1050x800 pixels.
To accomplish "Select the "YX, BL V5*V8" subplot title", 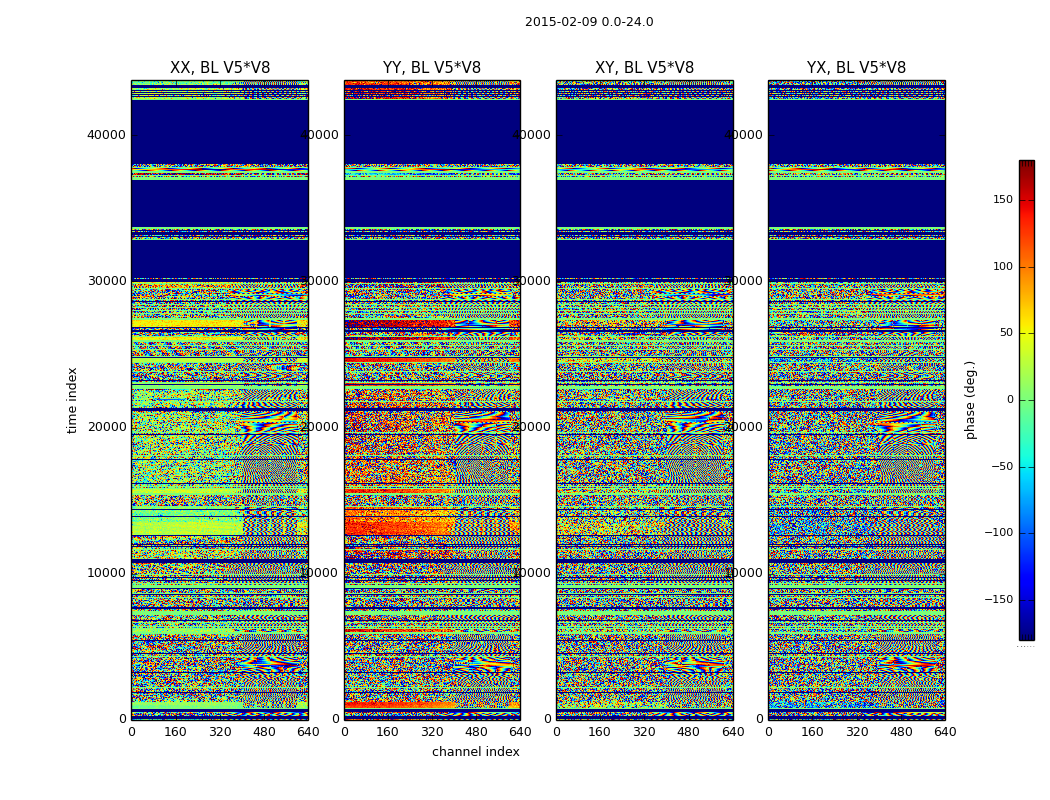I will 856,68.
